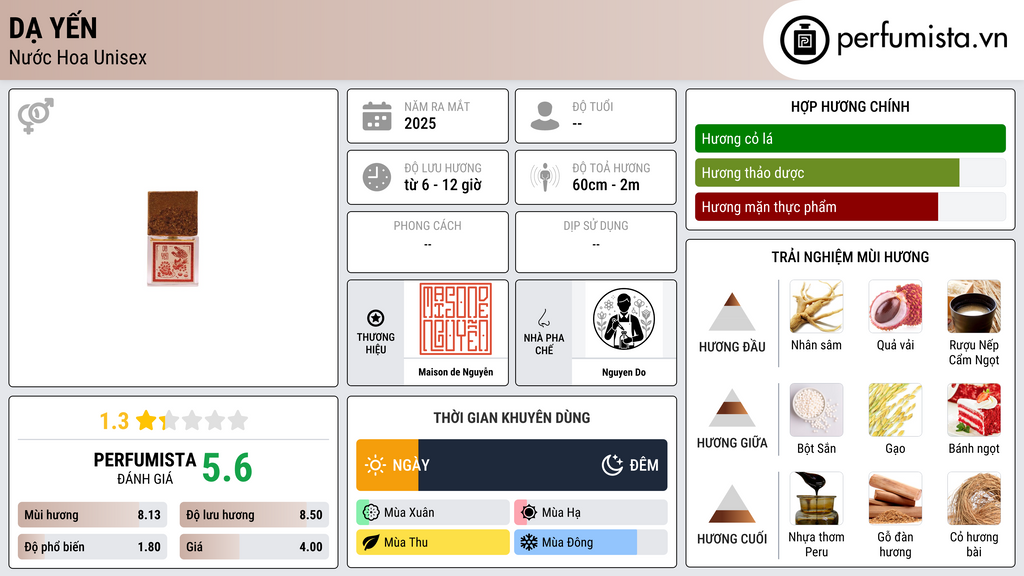Click the HƯƠNG CUỐI label
Screen dimensions: 1024x576
732,539
